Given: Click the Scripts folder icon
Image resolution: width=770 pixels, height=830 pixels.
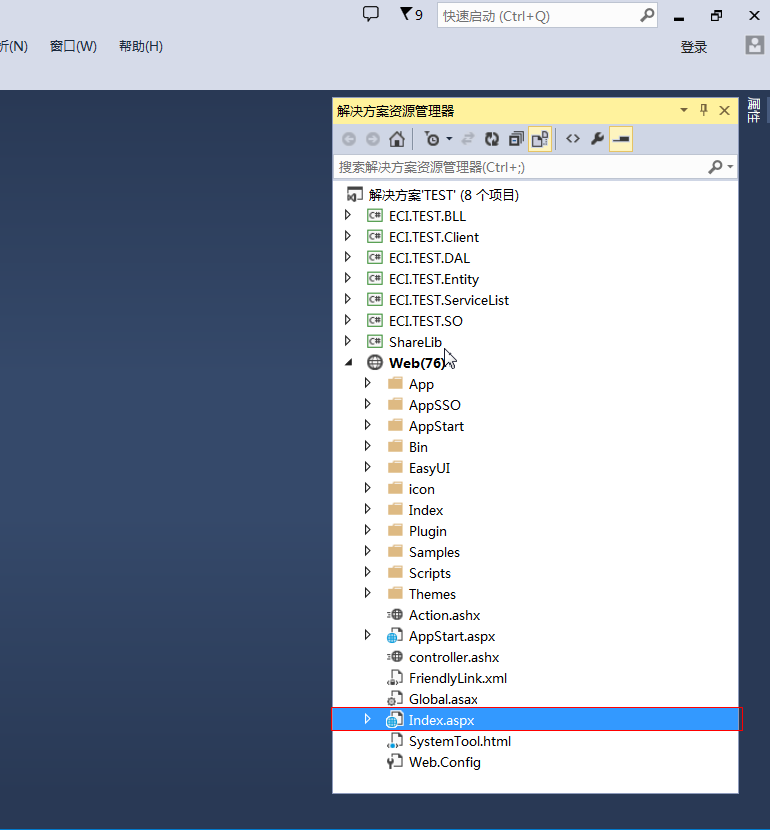Looking at the screenshot, I should point(395,572).
